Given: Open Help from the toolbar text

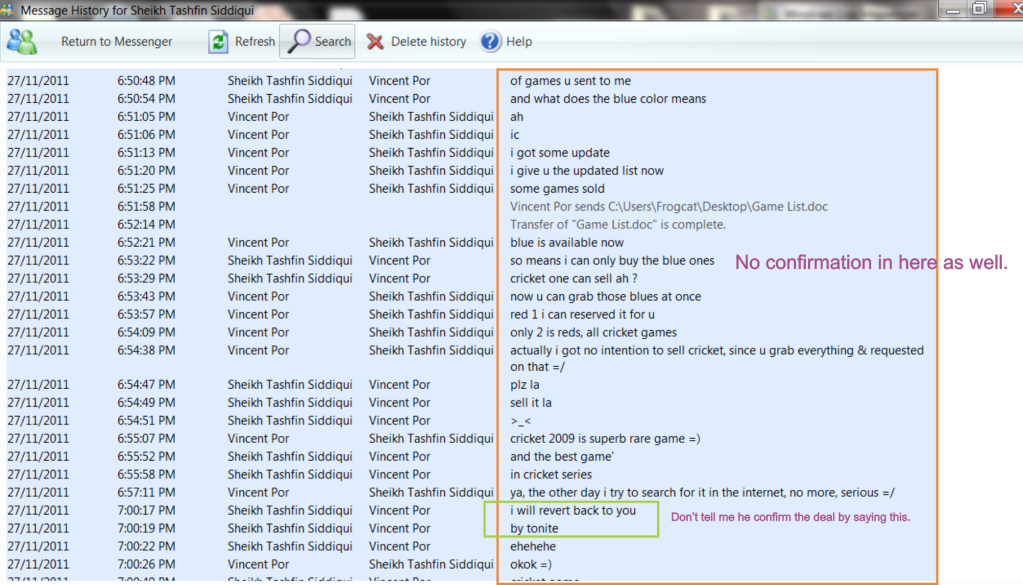Looking at the screenshot, I should click(x=519, y=42).
